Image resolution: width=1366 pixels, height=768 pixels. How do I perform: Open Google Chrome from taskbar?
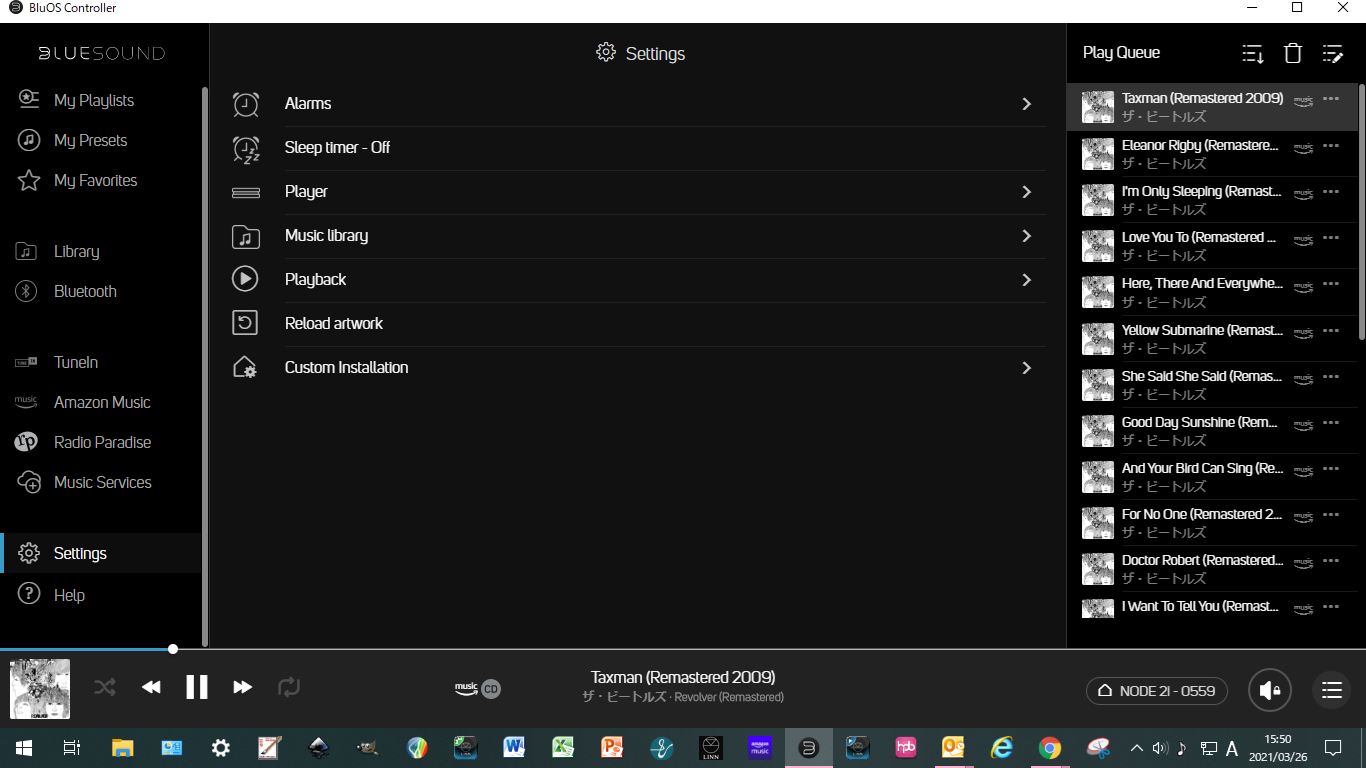tap(1049, 748)
